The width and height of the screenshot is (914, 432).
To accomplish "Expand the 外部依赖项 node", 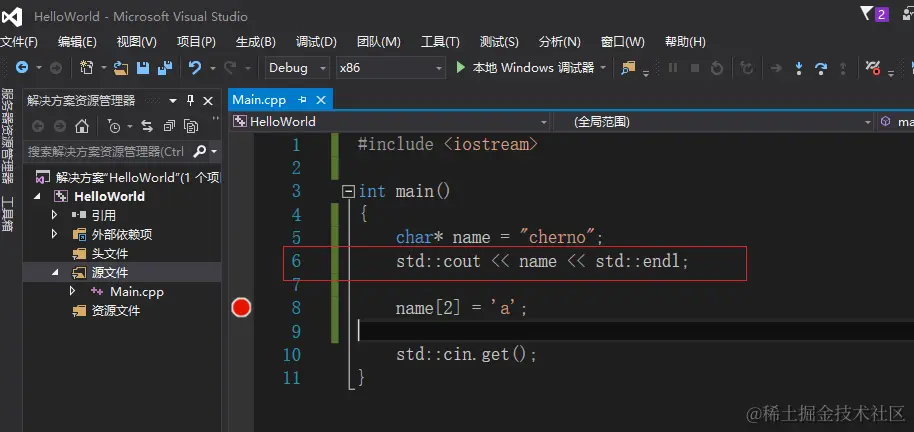I will tap(54, 234).
